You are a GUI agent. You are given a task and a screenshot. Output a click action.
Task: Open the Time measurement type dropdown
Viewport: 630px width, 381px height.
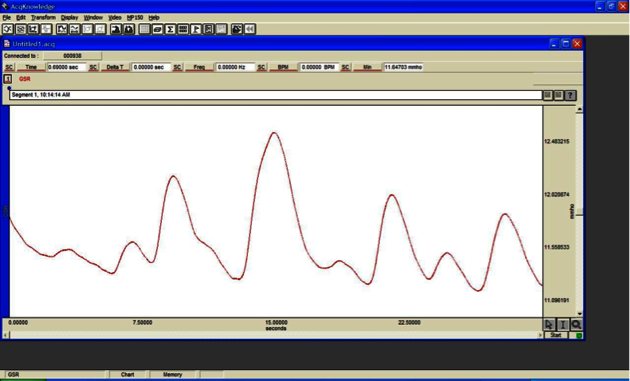(x=31, y=67)
